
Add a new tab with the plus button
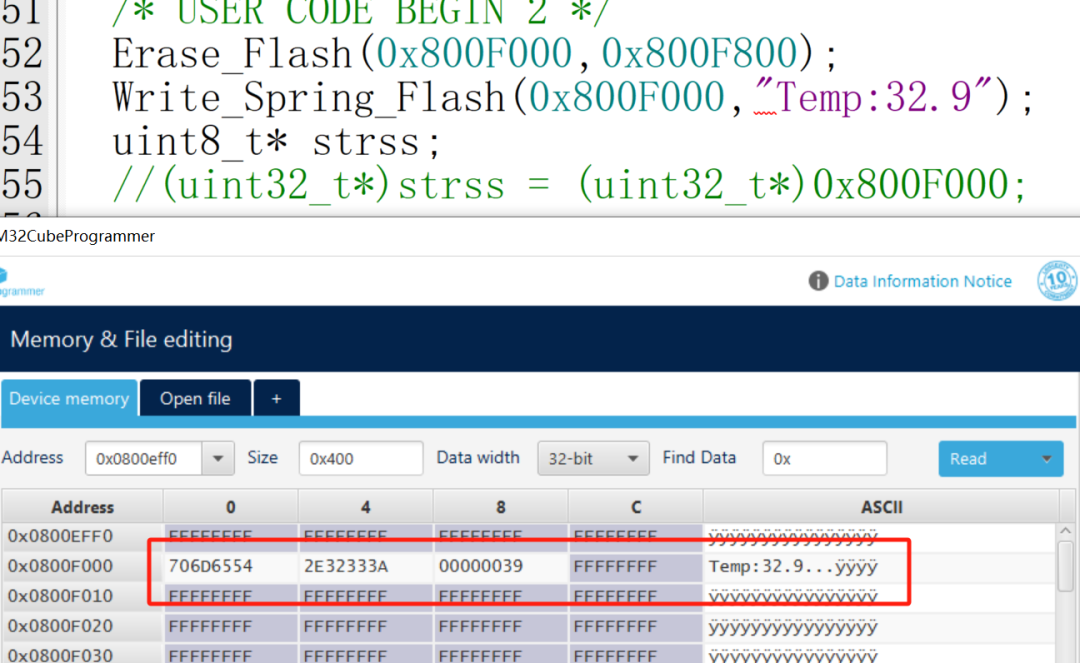(x=277, y=398)
